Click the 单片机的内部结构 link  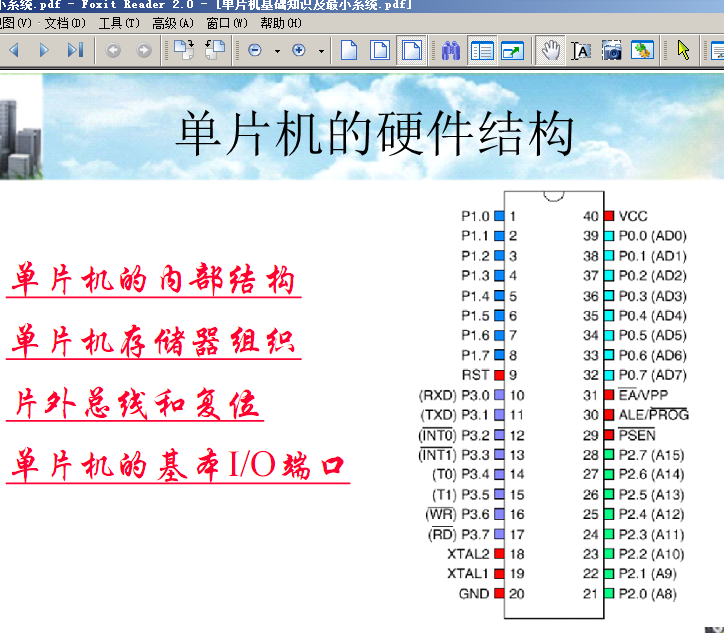pyautogui.click(x=155, y=280)
